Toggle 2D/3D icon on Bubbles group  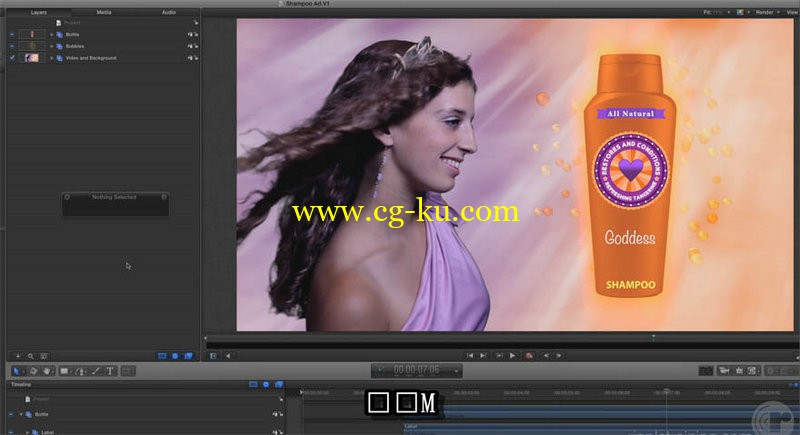[x=190, y=46]
